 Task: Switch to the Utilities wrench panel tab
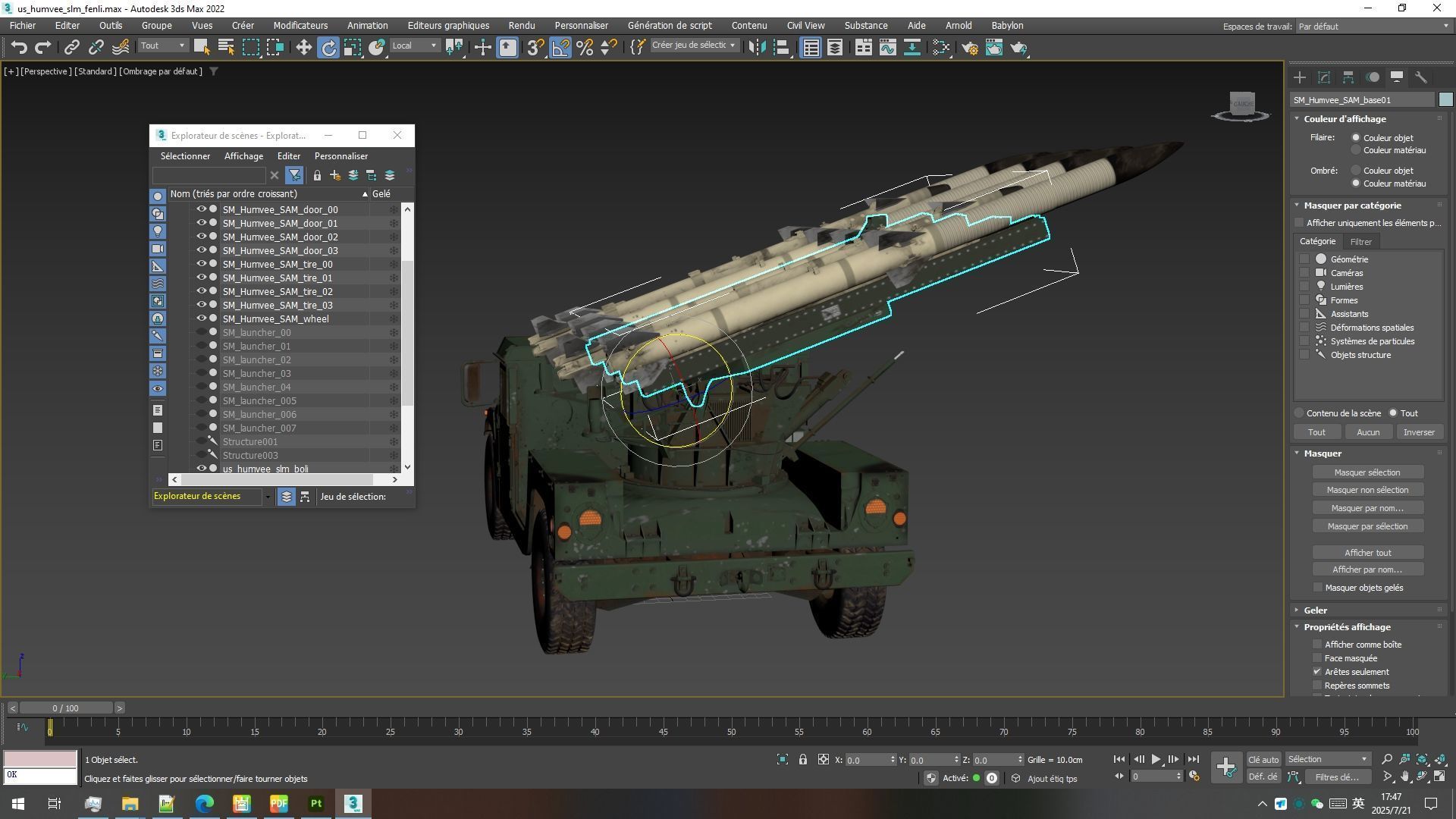coord(1421,77)
